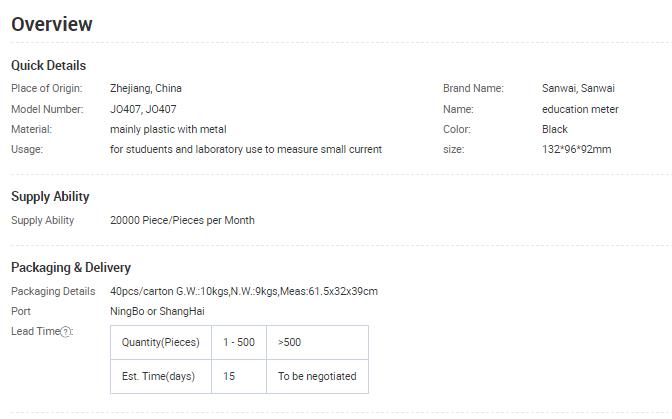This screenshot has width=672, height=419.
Task: Select the To be negotiated table cell
Action: [318, 376]
